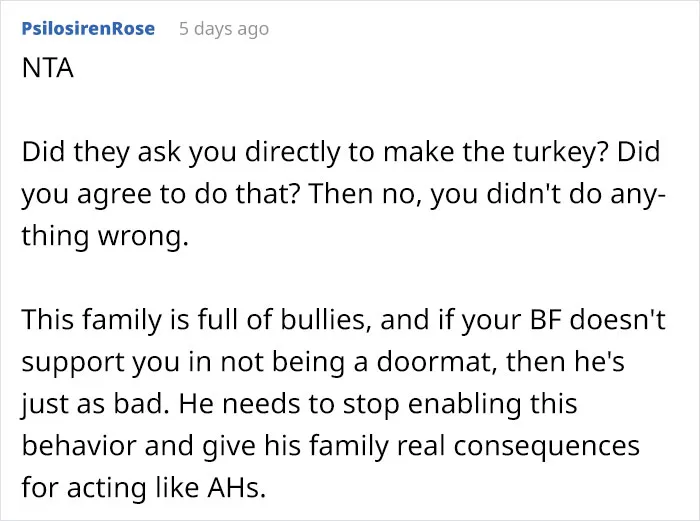Click the phrase 'just as bad.'
This screenshot has height=521, width=700.
[x=96, y=404]
